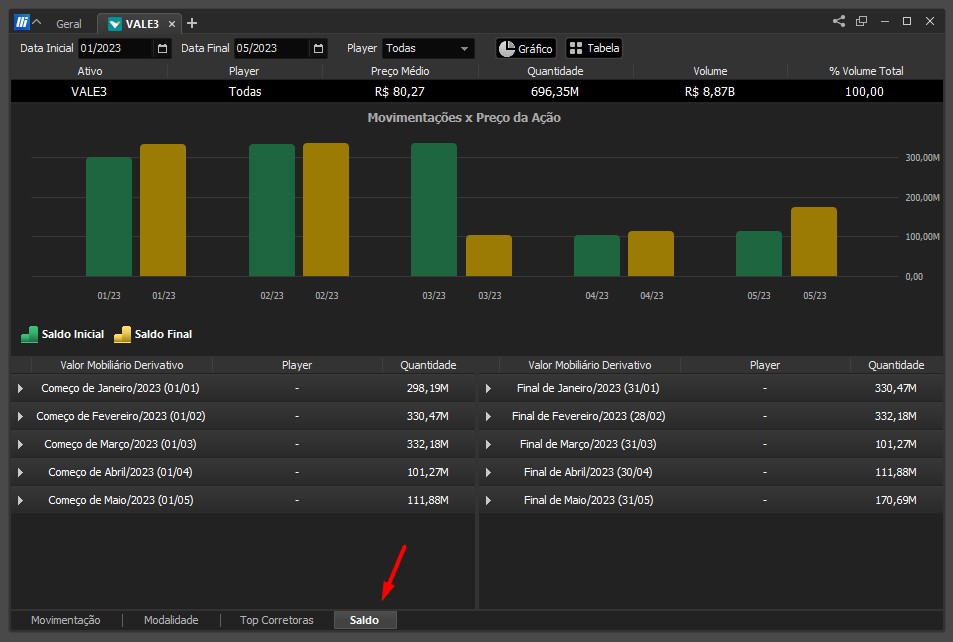The image size is (953, 642).
Task: Open the Modalidade bottom tab
Action: 171,620
